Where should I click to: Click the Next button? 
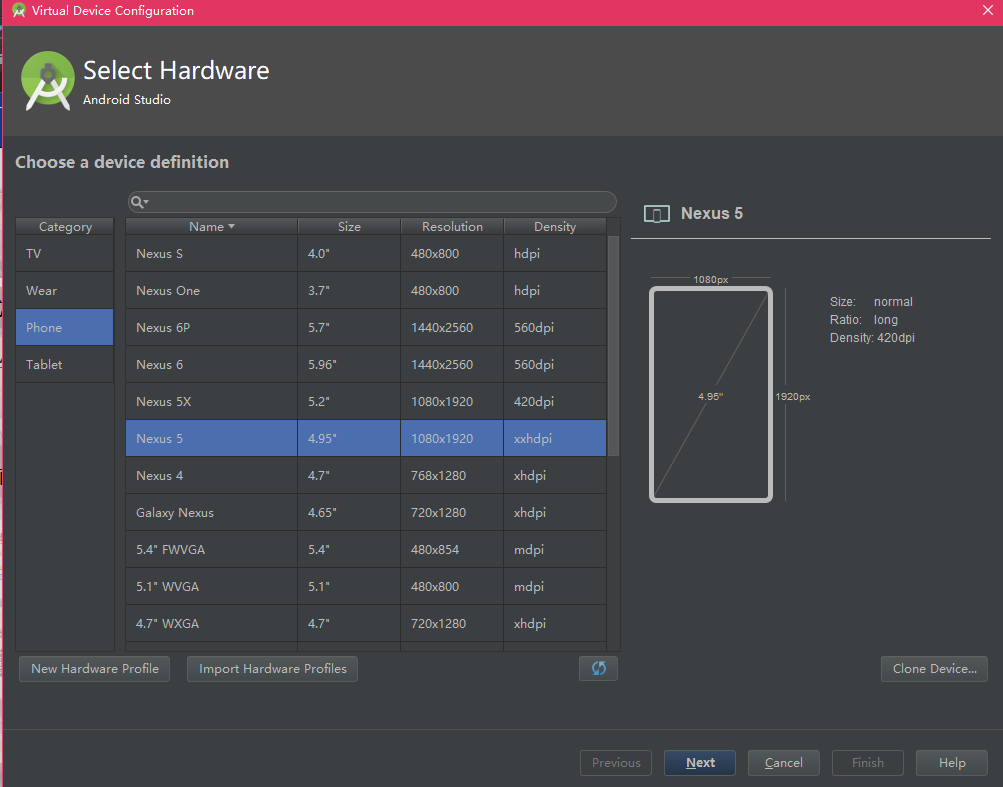point(700,763)
